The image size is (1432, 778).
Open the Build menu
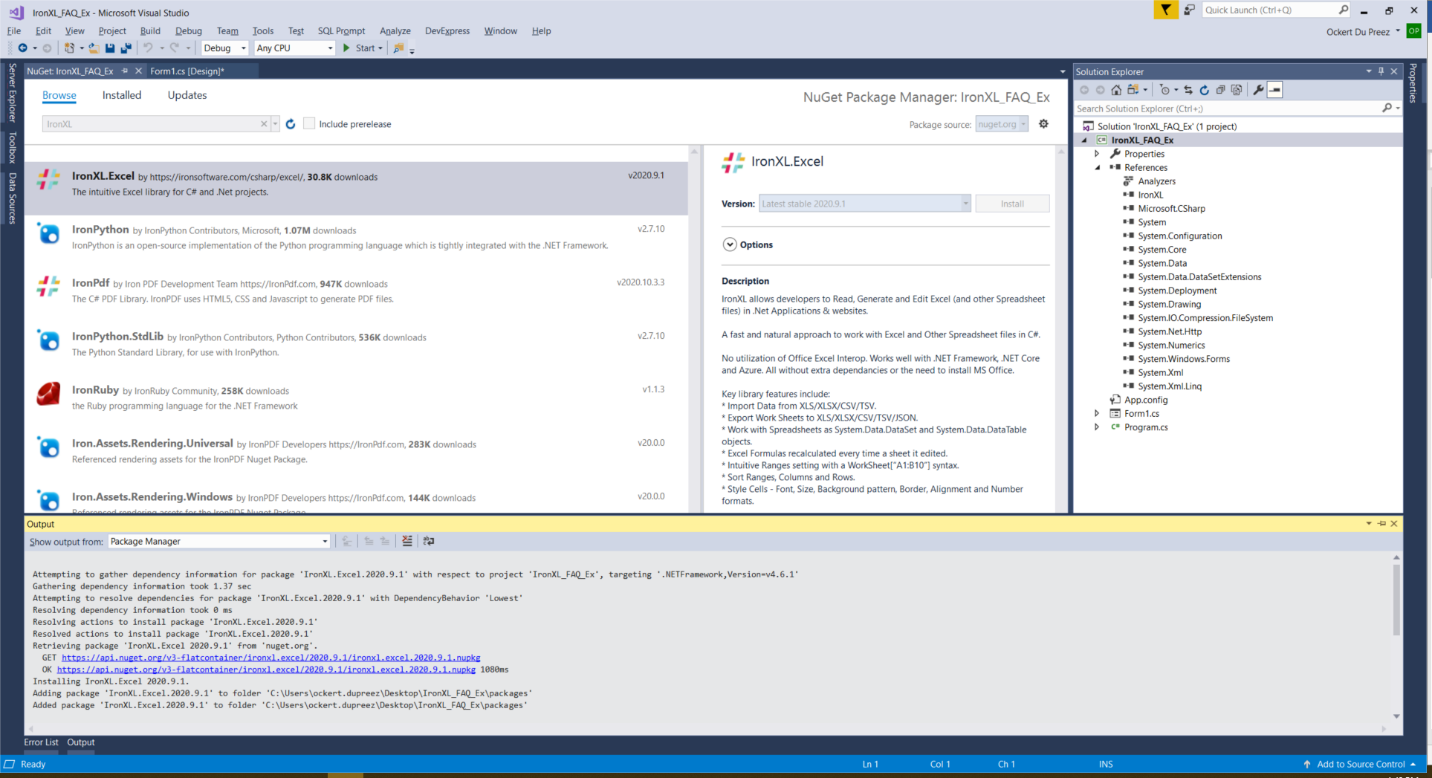(x=150, y=31)
